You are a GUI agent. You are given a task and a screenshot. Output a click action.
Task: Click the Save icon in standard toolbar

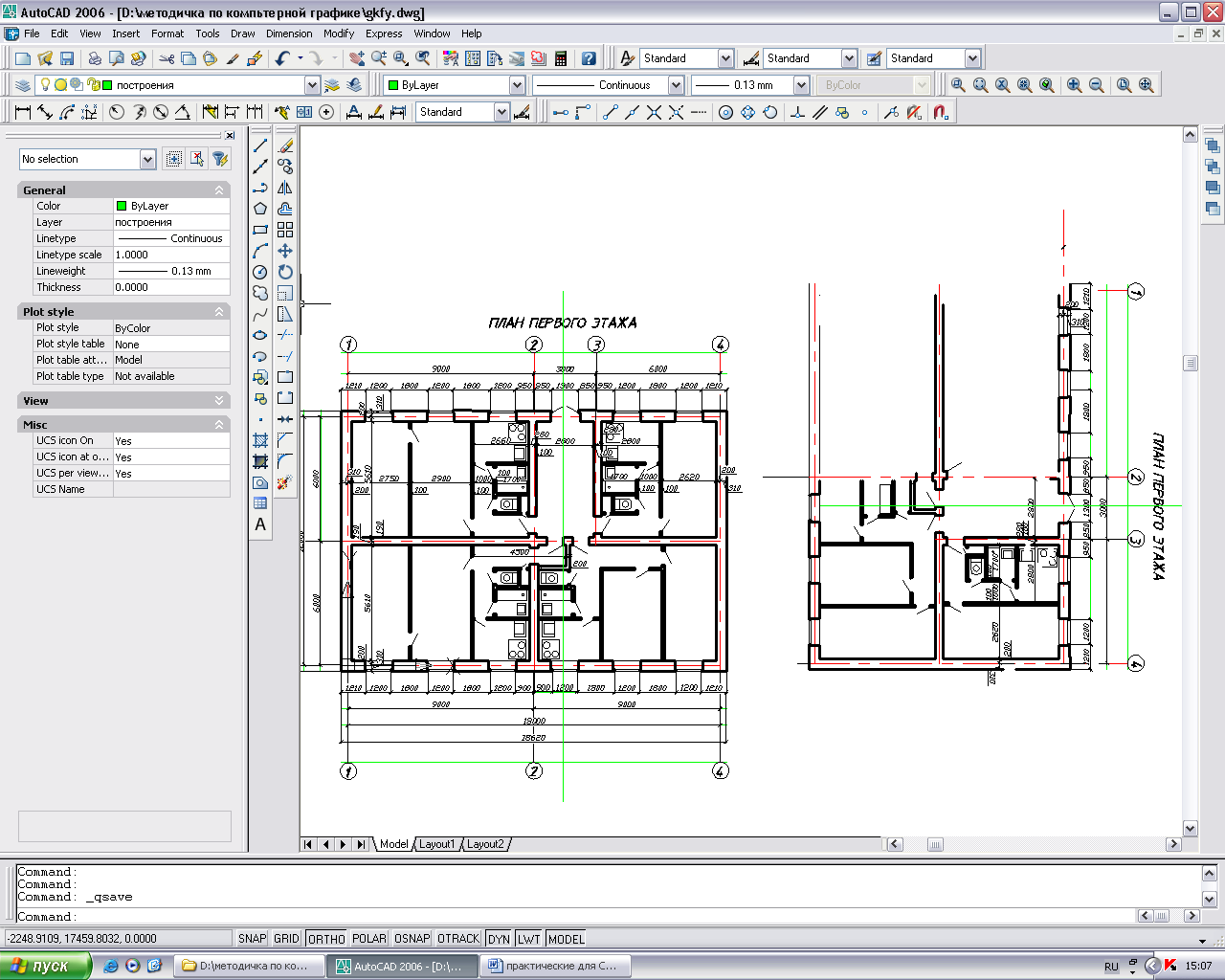pyautogui.click(x=67, y=58)
